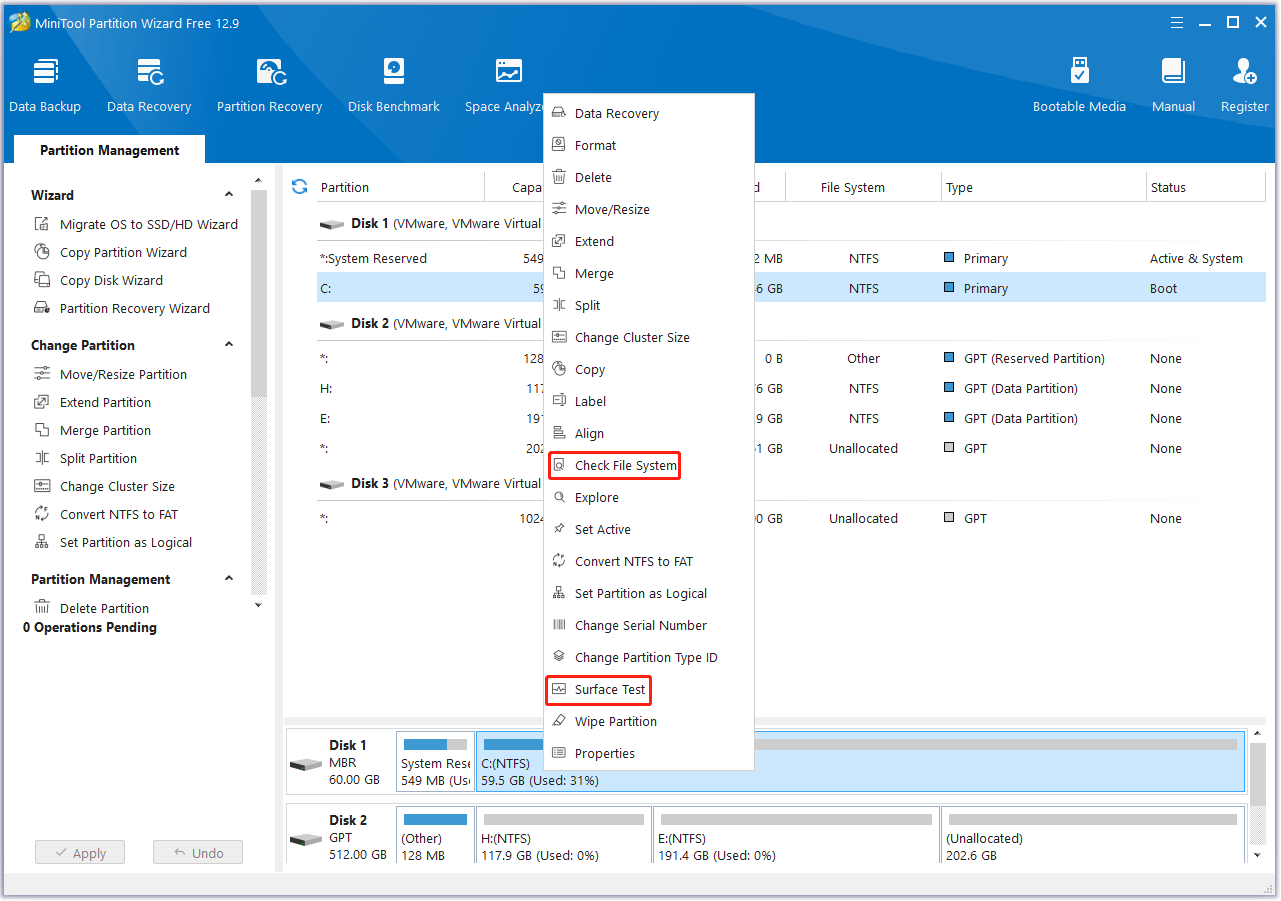Refresh the partition list with the refresh icon
This screenshot has height=901, width=1281.
[299, 187]
